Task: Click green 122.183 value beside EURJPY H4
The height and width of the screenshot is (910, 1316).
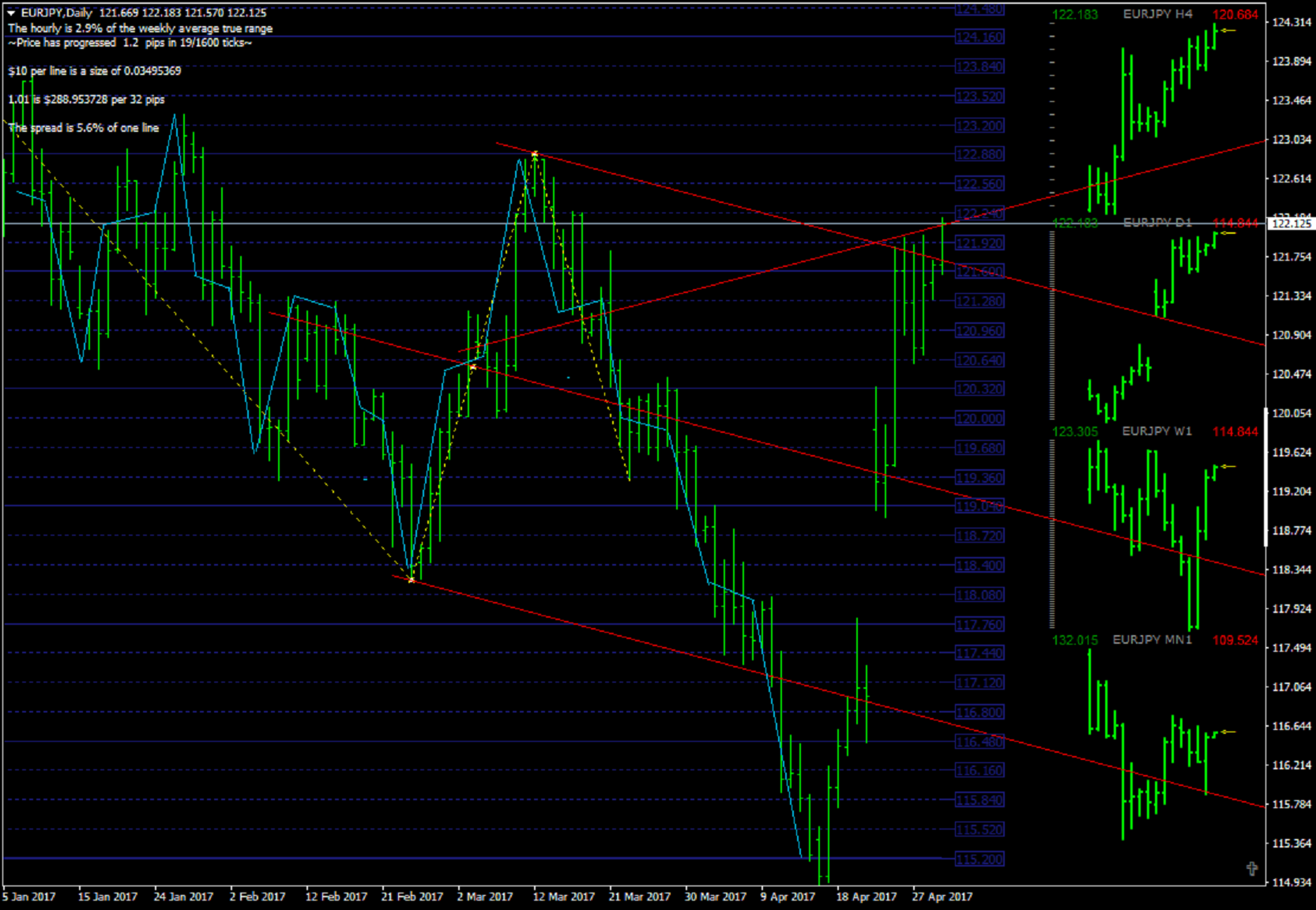Action: pyautogui.click(x=1075, y=14)
